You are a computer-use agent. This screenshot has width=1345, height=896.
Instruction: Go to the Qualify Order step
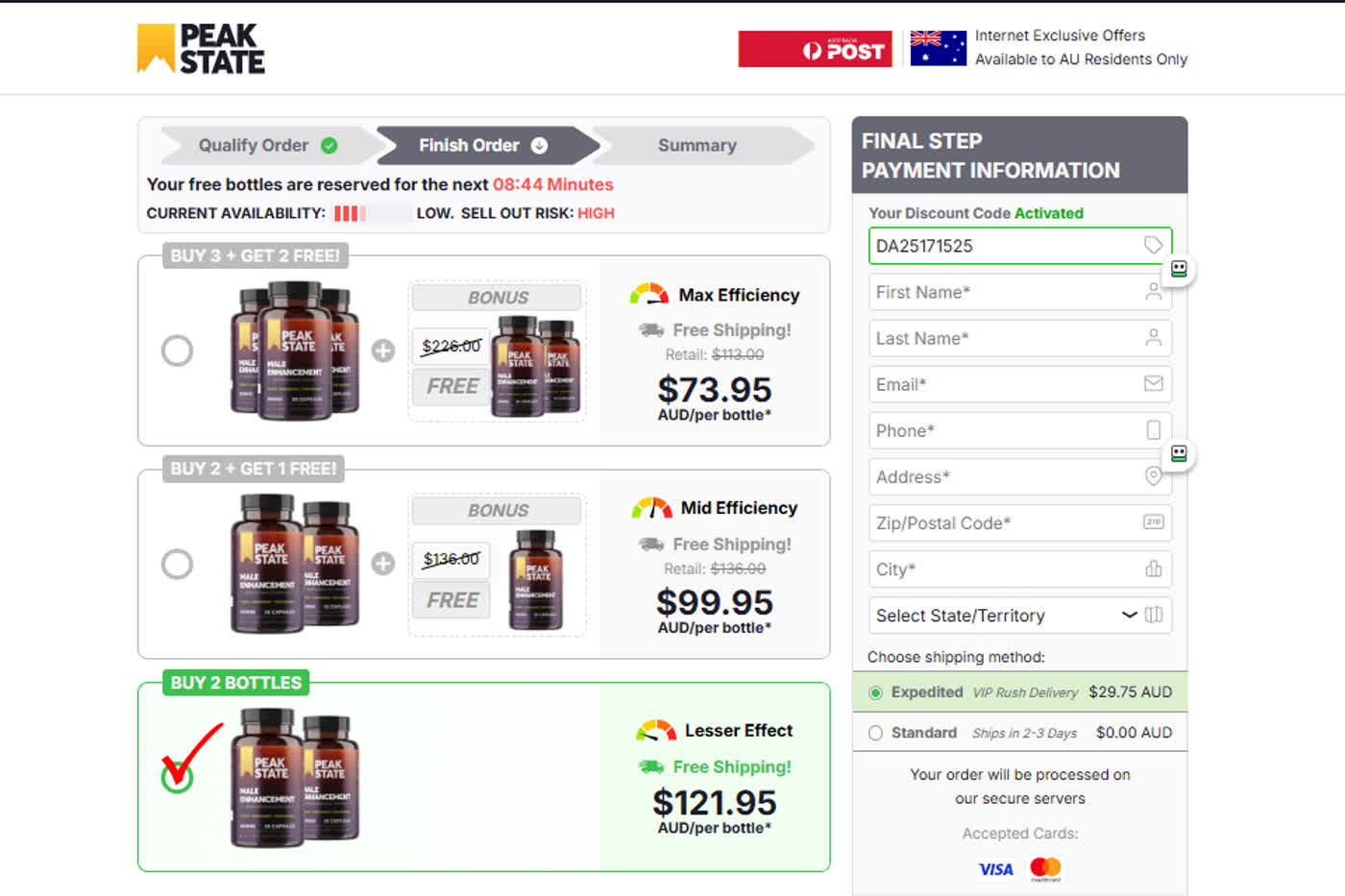pyautogui.click(x=267, y=145)
